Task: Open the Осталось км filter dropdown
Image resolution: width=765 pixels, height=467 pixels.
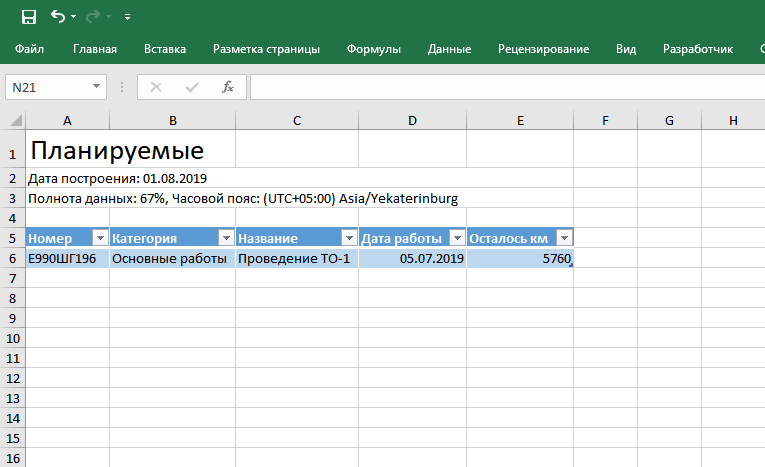Action: tap(564, 238)
